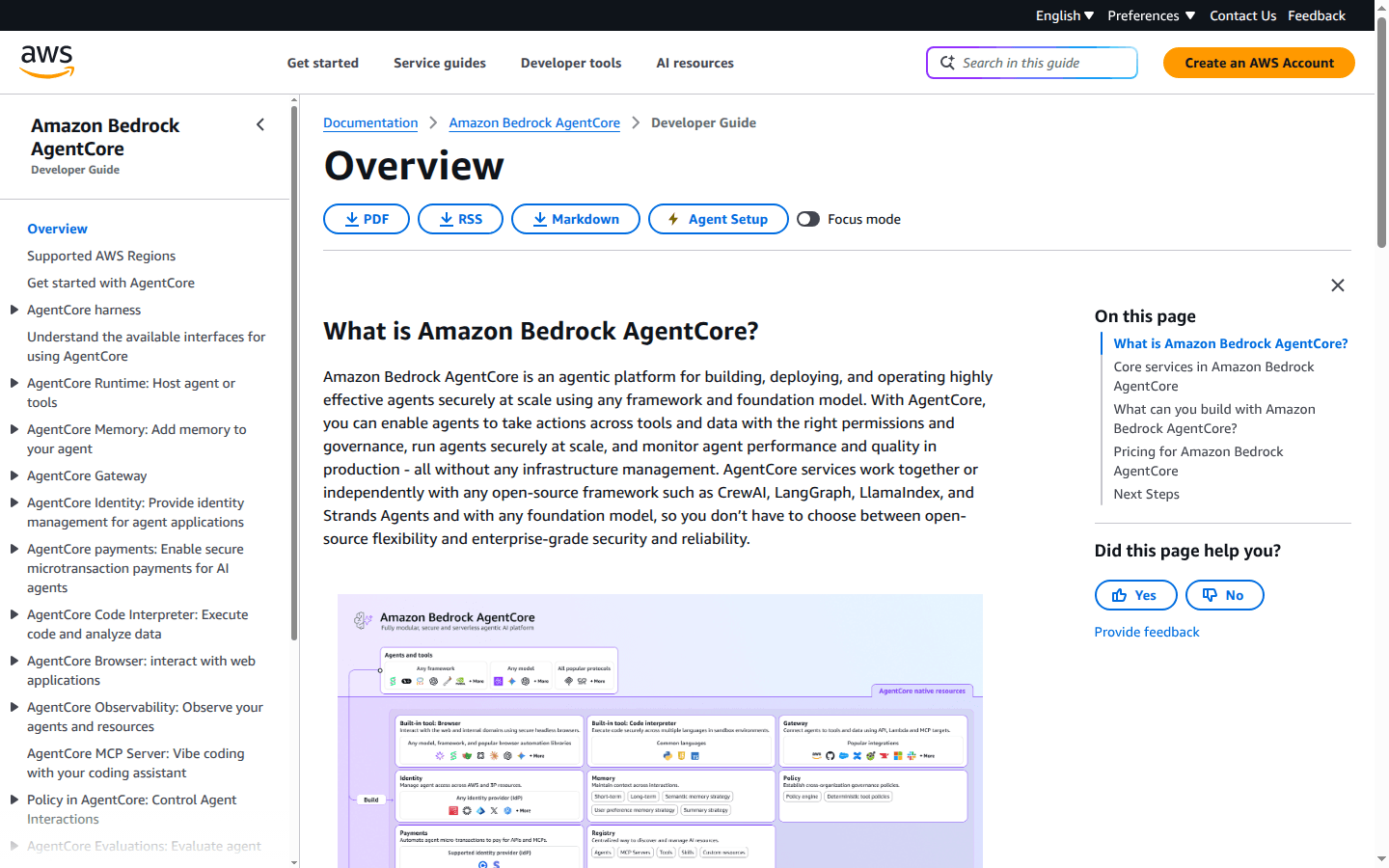Image resolution: width=1389 pixels, height=868 pixels.
Task: Open Supported AWS Regions page
Action: tap(101, 256)
